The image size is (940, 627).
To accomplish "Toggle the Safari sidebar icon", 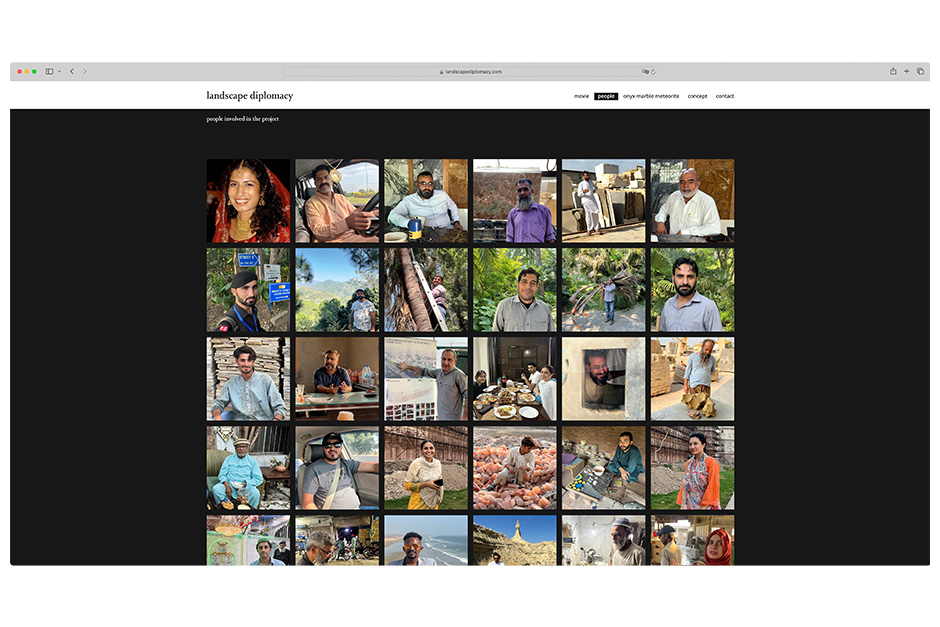I will (49, 71).
